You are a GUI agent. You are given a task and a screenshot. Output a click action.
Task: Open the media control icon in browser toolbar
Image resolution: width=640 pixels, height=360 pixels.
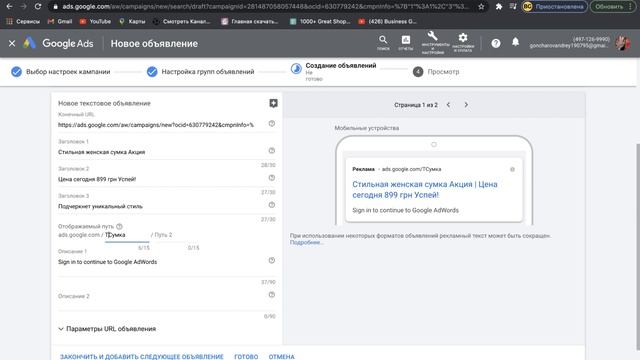tap(513, 7)
